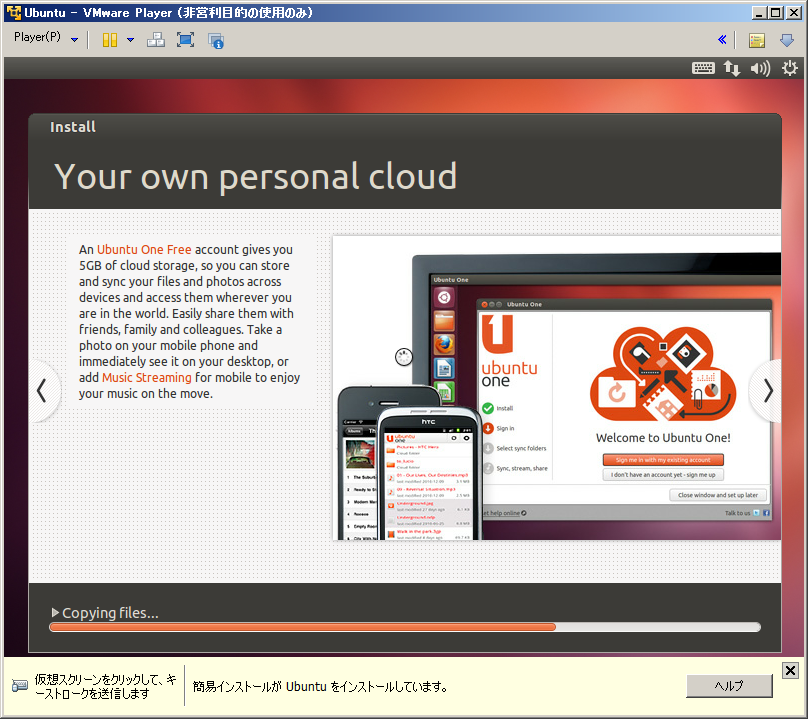Switch to Unity mode using the toolbar icon
Image resolution: width=808 pixels, height=719 pixels.
coord(216,40)
